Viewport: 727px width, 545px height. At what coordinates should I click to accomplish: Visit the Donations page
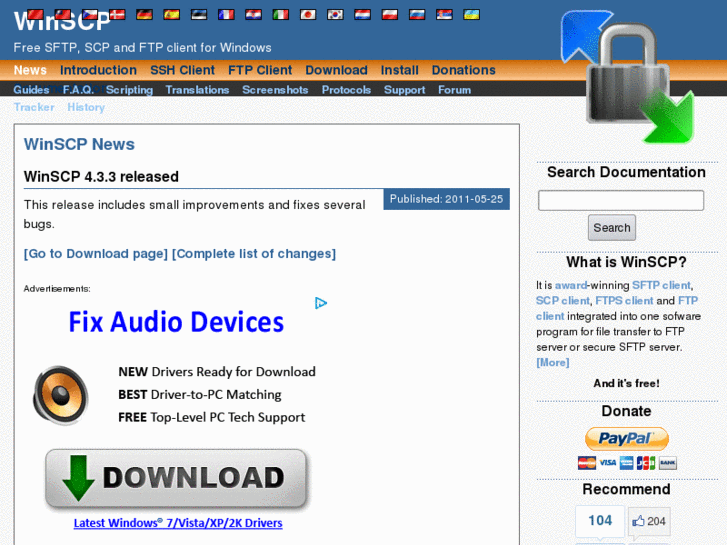tap(464, 70)
